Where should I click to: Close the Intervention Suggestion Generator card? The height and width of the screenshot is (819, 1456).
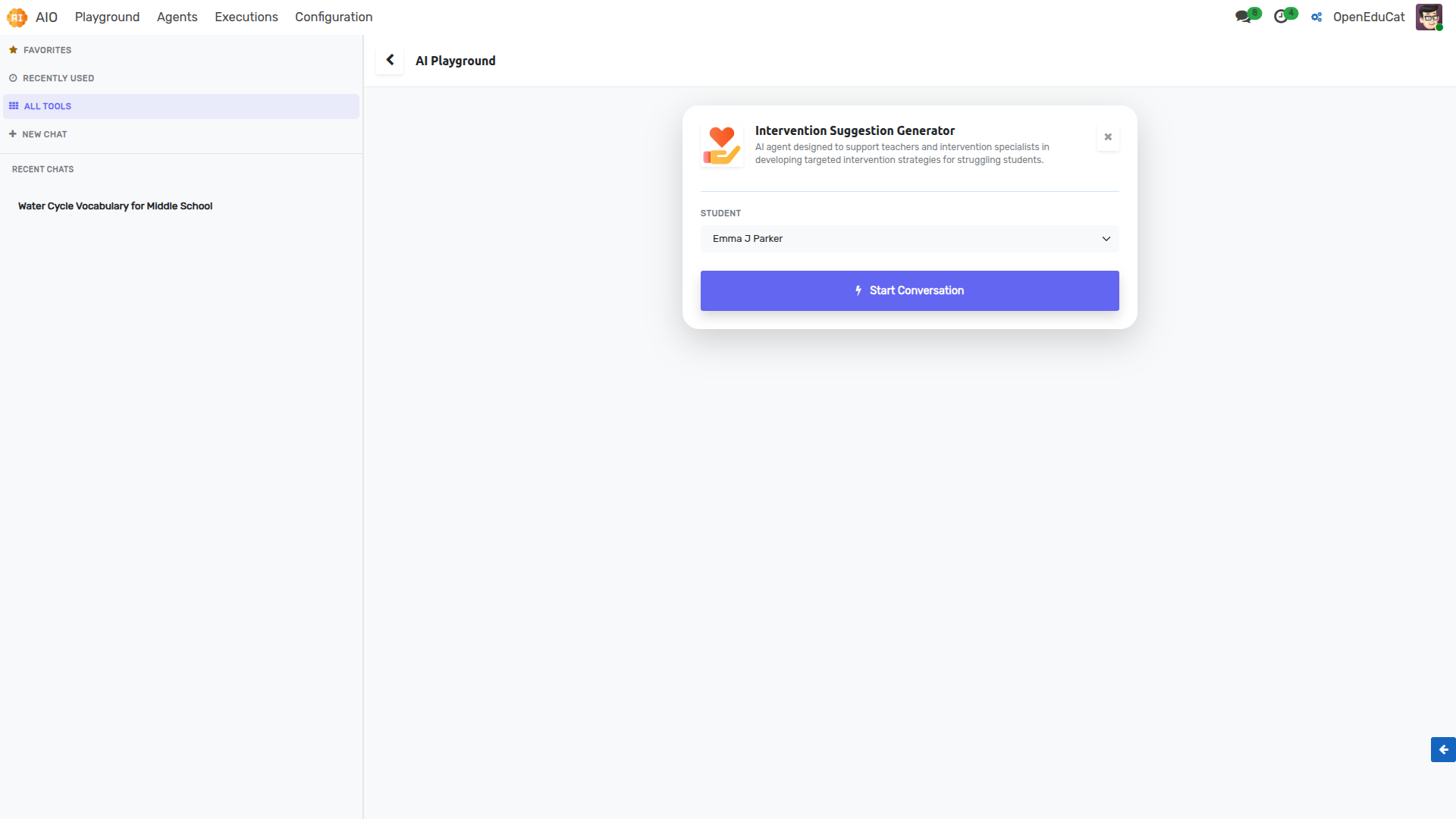coord(1108,137)
